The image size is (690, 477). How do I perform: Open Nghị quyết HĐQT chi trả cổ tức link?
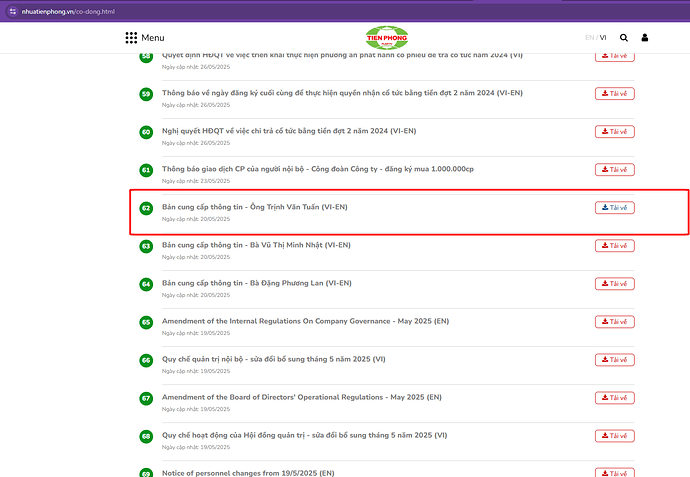pyautogui.click(x=289, y=131)
